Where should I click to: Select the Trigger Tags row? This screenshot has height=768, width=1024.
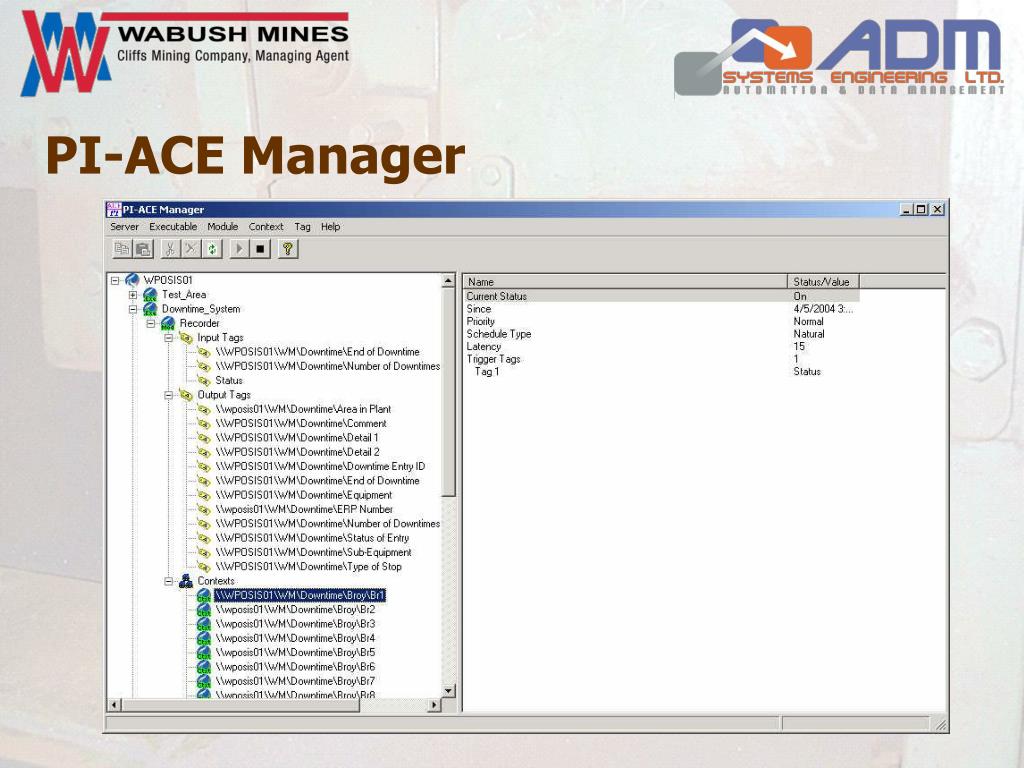coord(661,359)
